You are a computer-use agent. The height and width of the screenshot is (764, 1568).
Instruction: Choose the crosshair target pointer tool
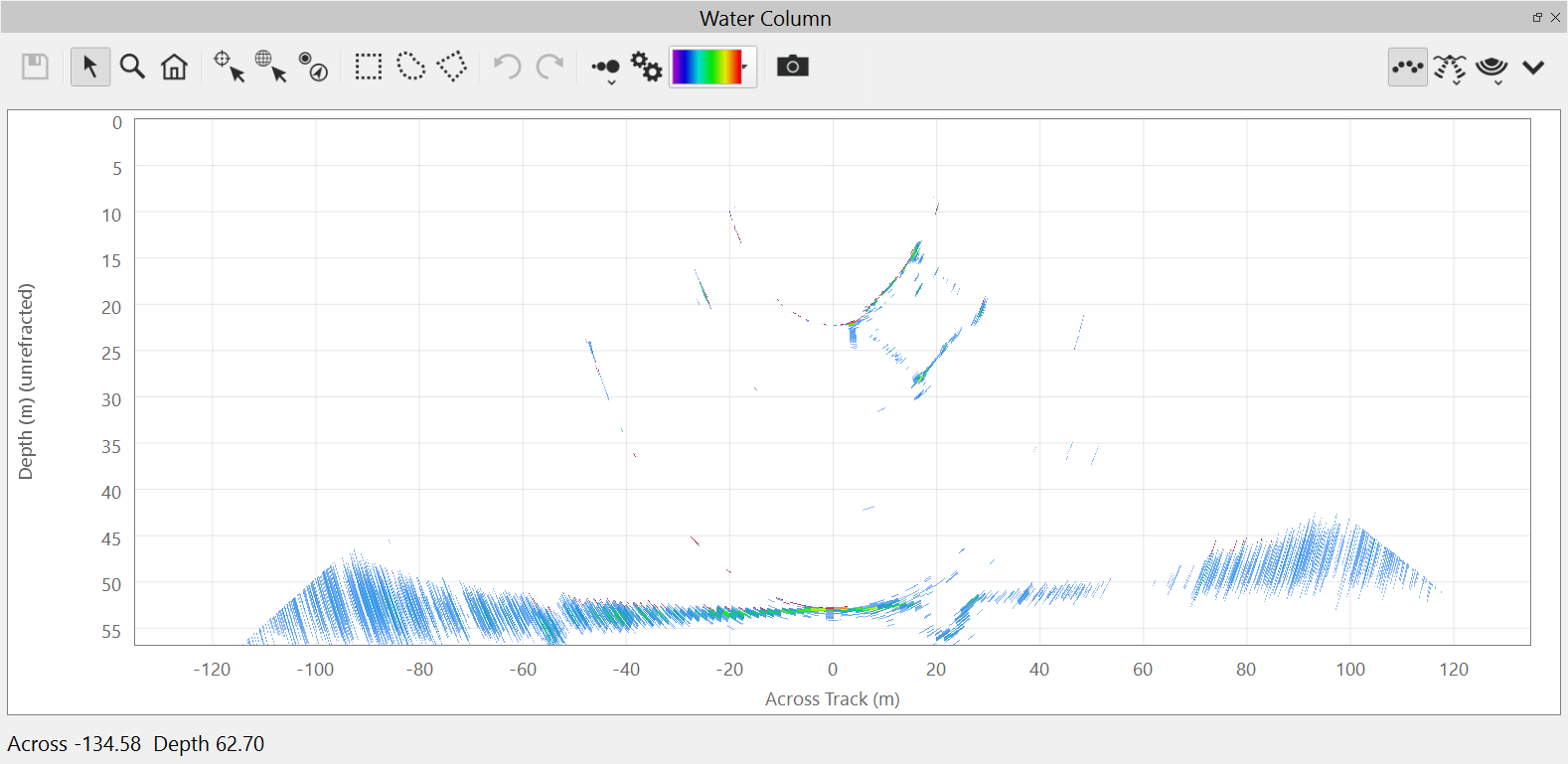tap(229, 67)
